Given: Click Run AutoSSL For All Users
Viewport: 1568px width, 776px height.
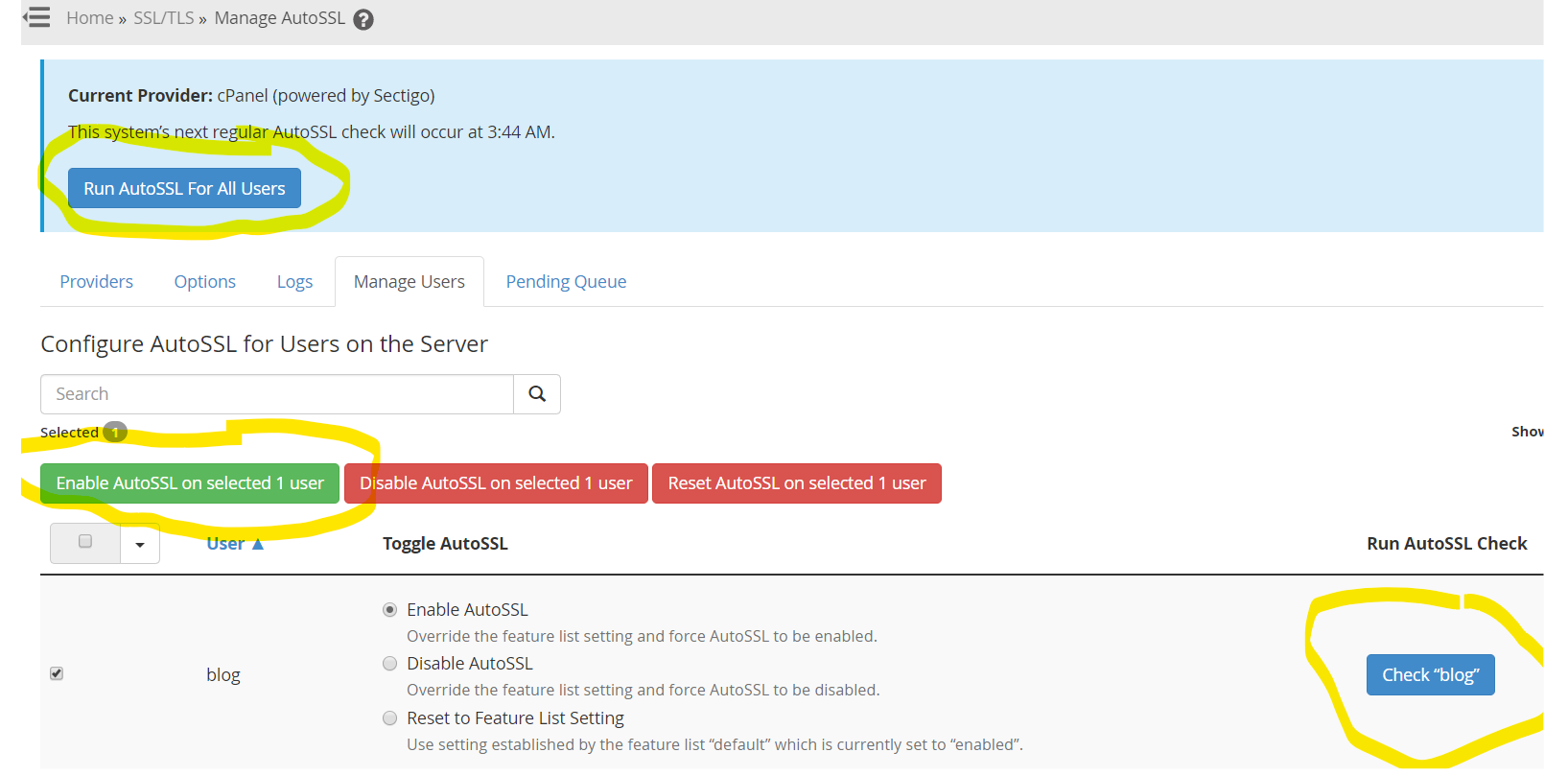Looking at the screenshot, I should (x=184, y=189).
